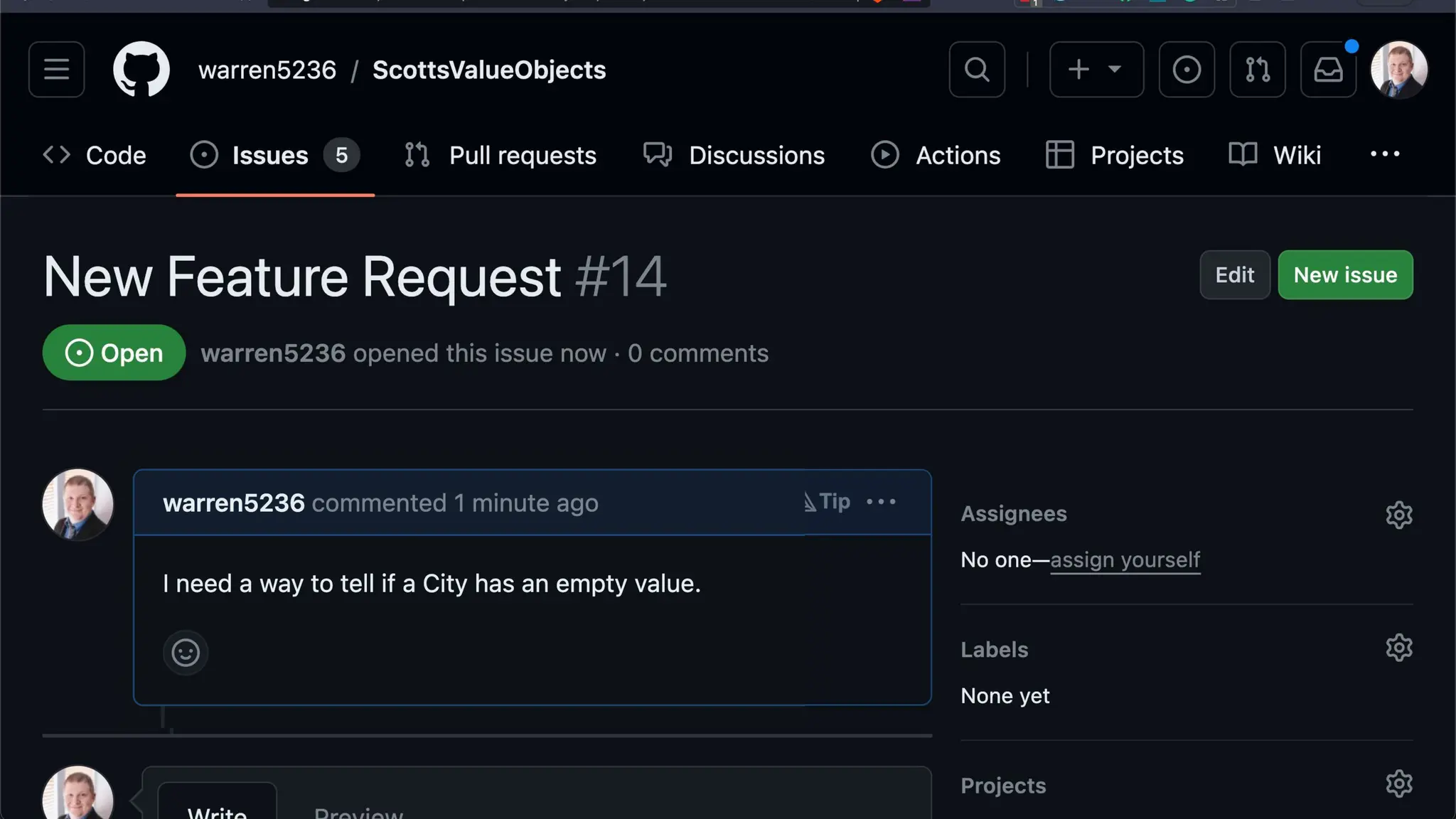The height and width of the screenshot is (819, 1456).
Task: Switch to the Pull requests tab
Action: [x=500, y=156]
